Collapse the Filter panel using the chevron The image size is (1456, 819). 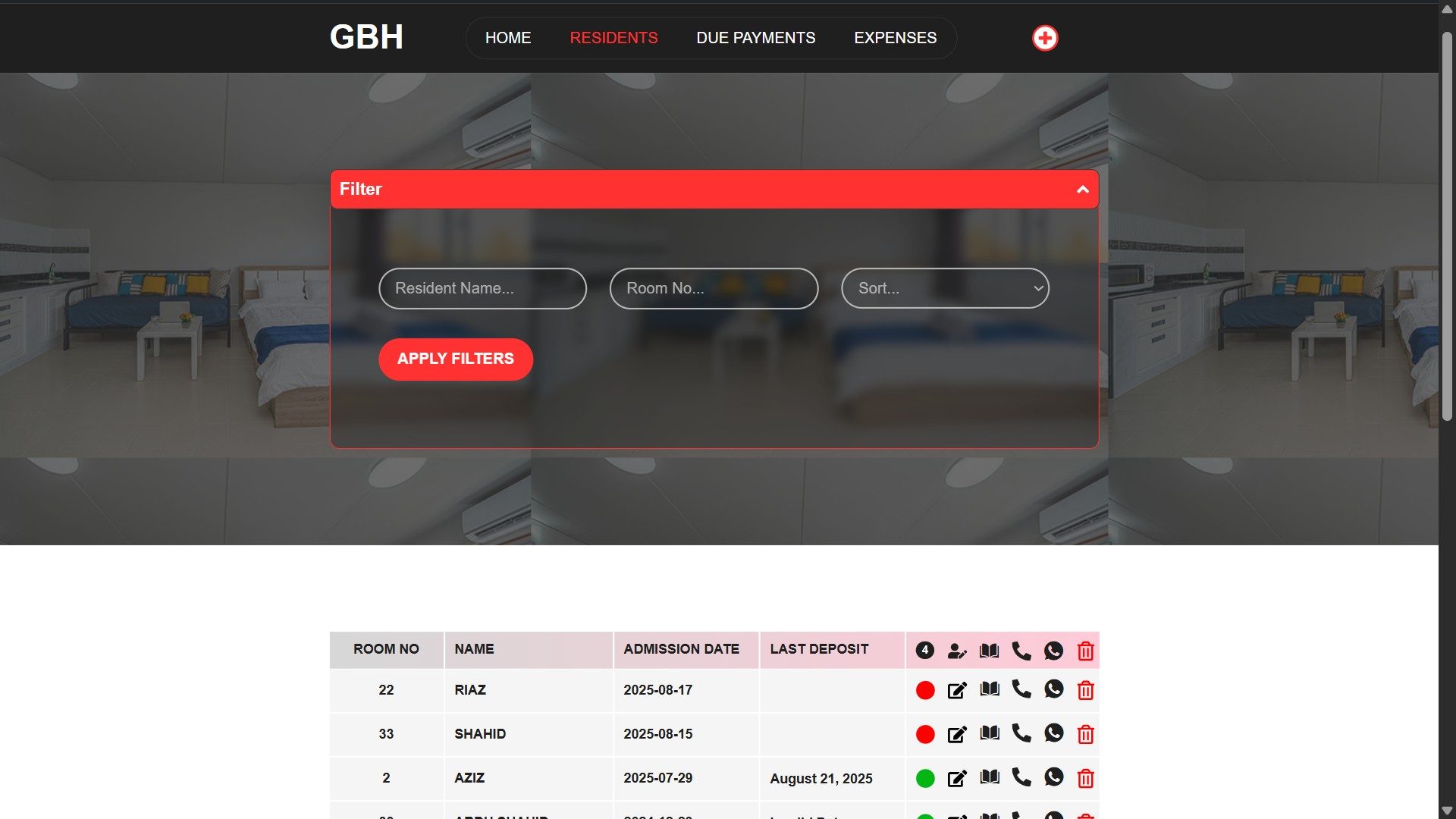tap(1083, 190)
